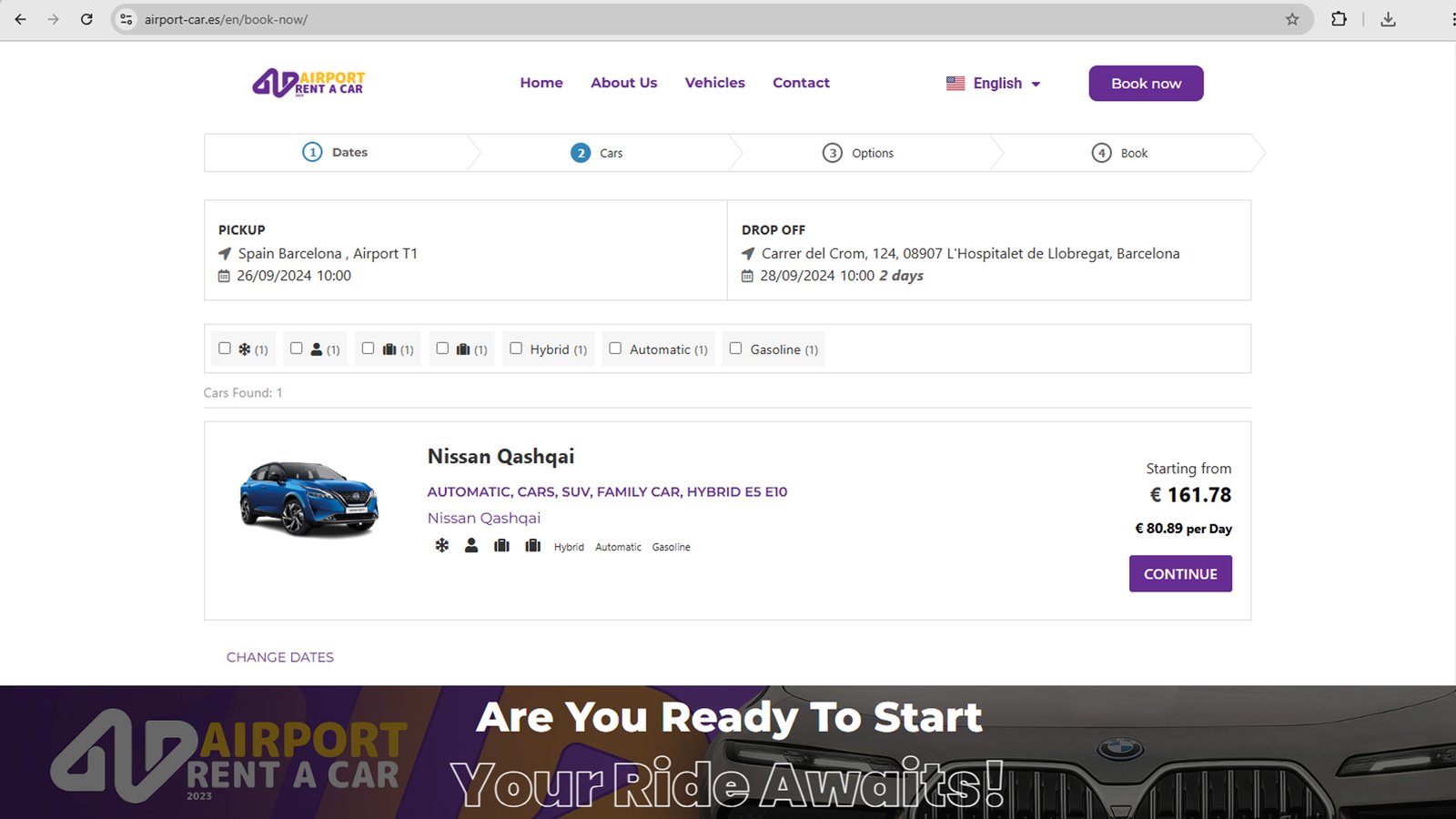This screenshot has height=819, width=1456.
Task: Reload the current page
Action: 86,19
